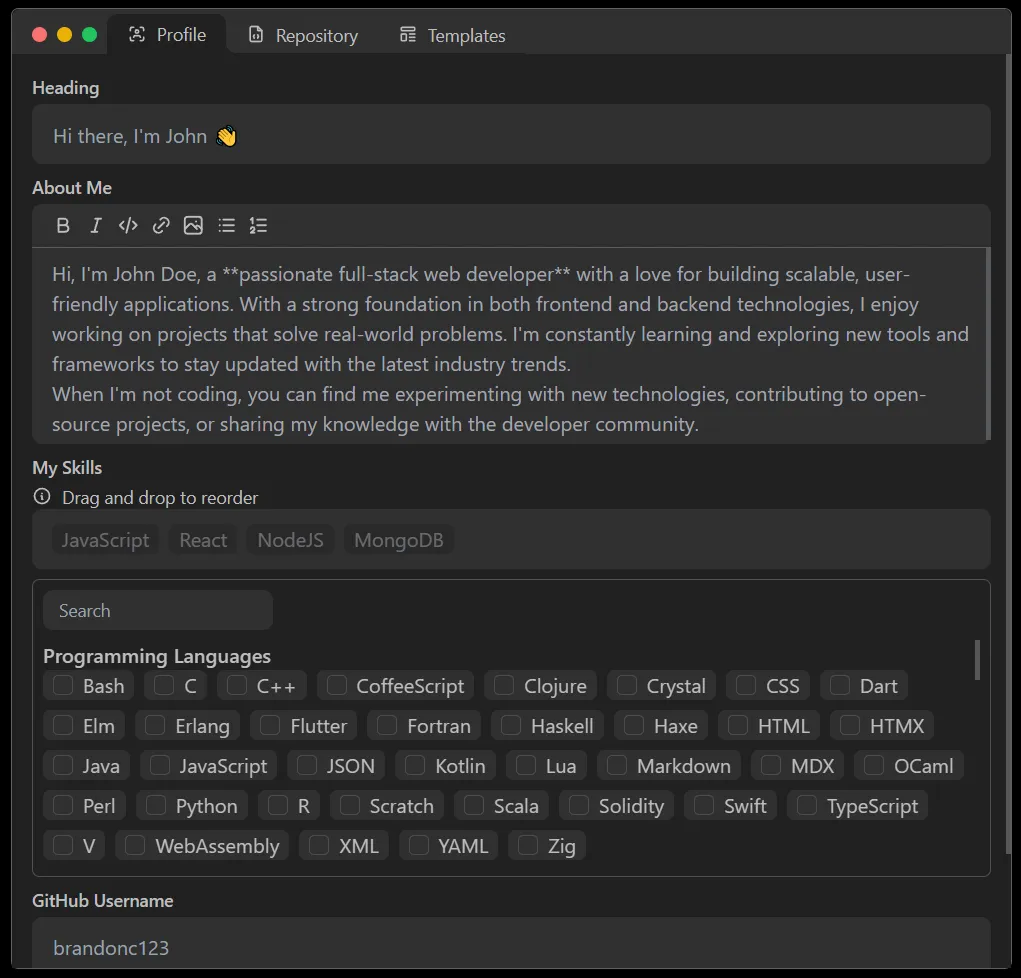This screenshot has width=1021, height=978.
Task: Insert an image via the image icon
Action: (193, 225)
